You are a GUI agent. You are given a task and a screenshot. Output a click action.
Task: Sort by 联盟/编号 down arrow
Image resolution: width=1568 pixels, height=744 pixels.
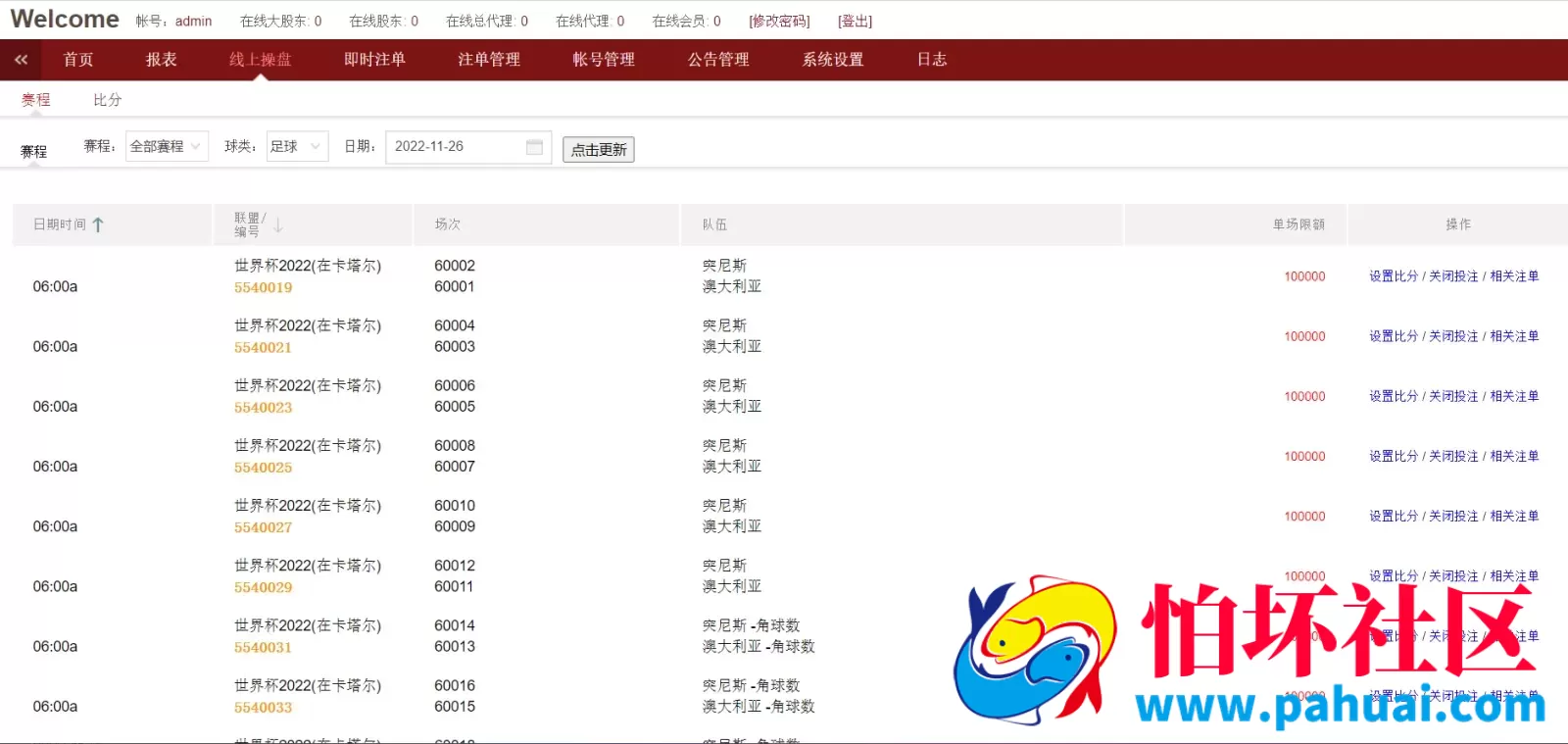click(278, 224)
